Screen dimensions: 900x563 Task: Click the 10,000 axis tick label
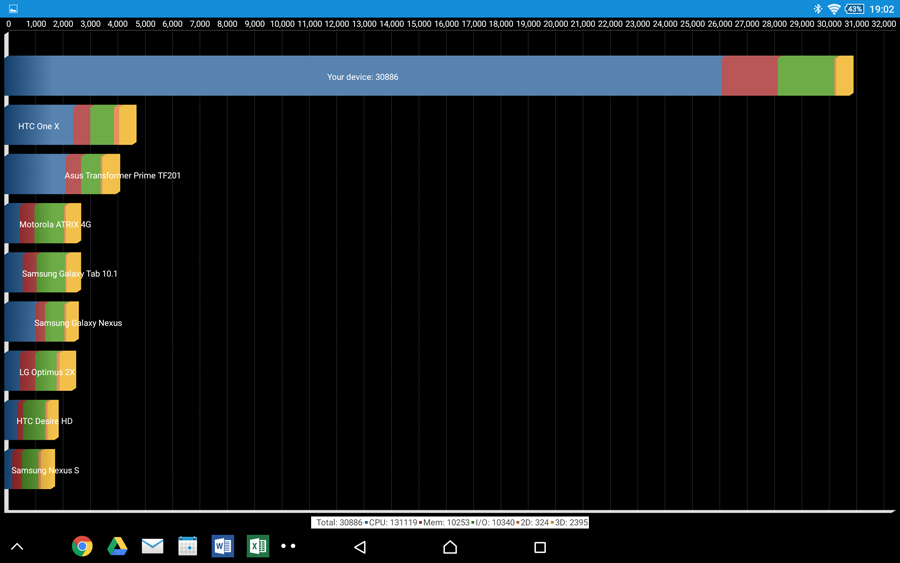tap(282, 24)
